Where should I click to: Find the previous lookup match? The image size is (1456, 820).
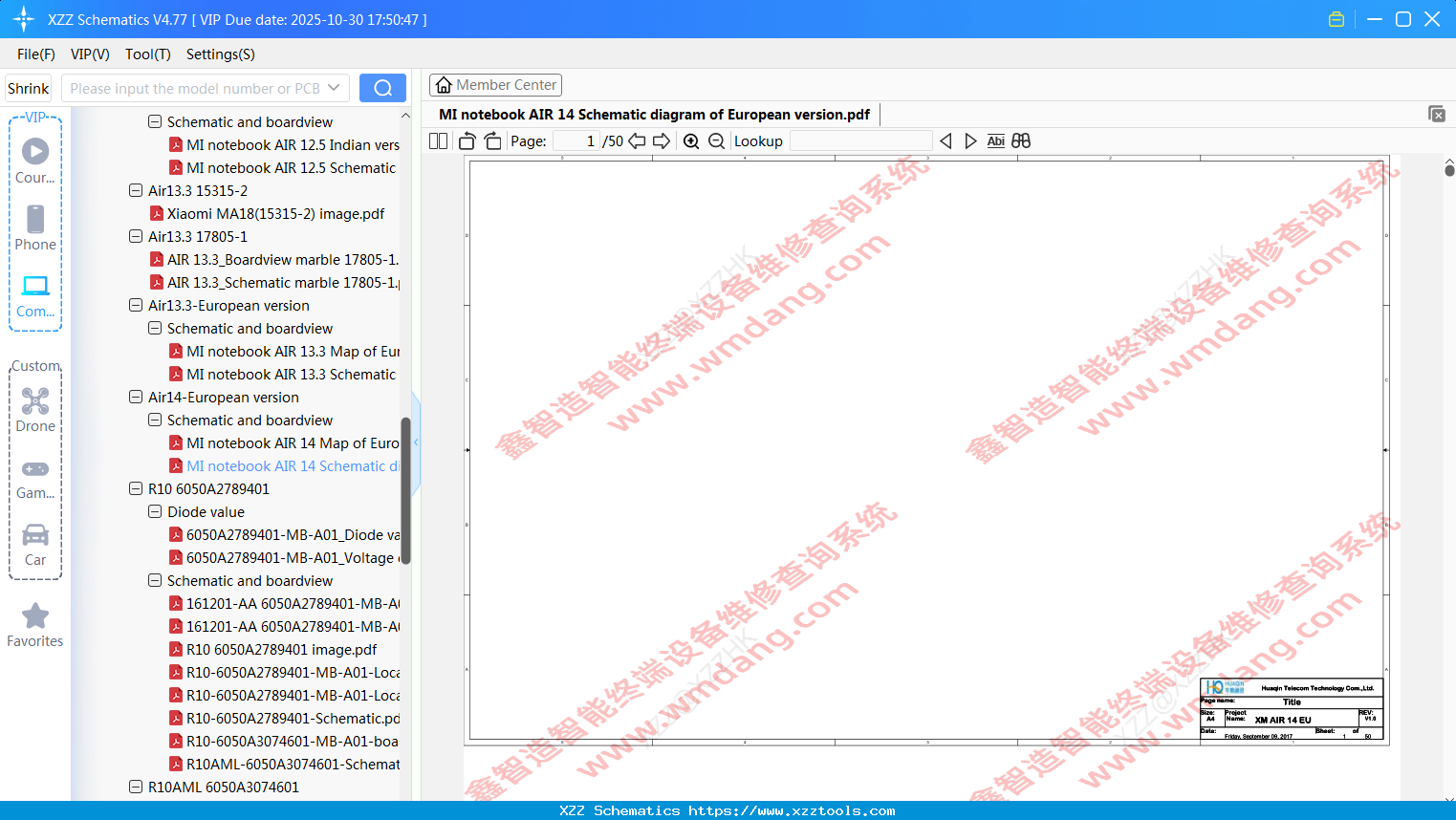click(945, 140)
